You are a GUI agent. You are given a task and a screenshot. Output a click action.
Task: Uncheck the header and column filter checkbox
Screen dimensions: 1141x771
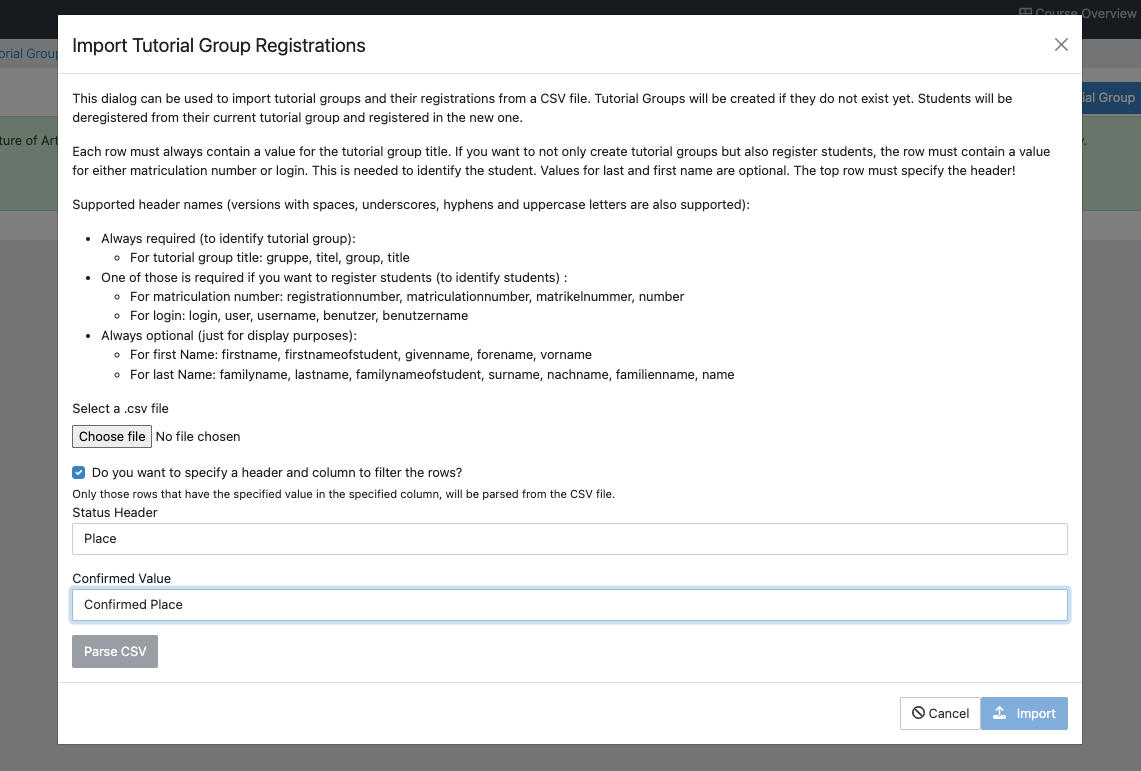click(78, 472)
